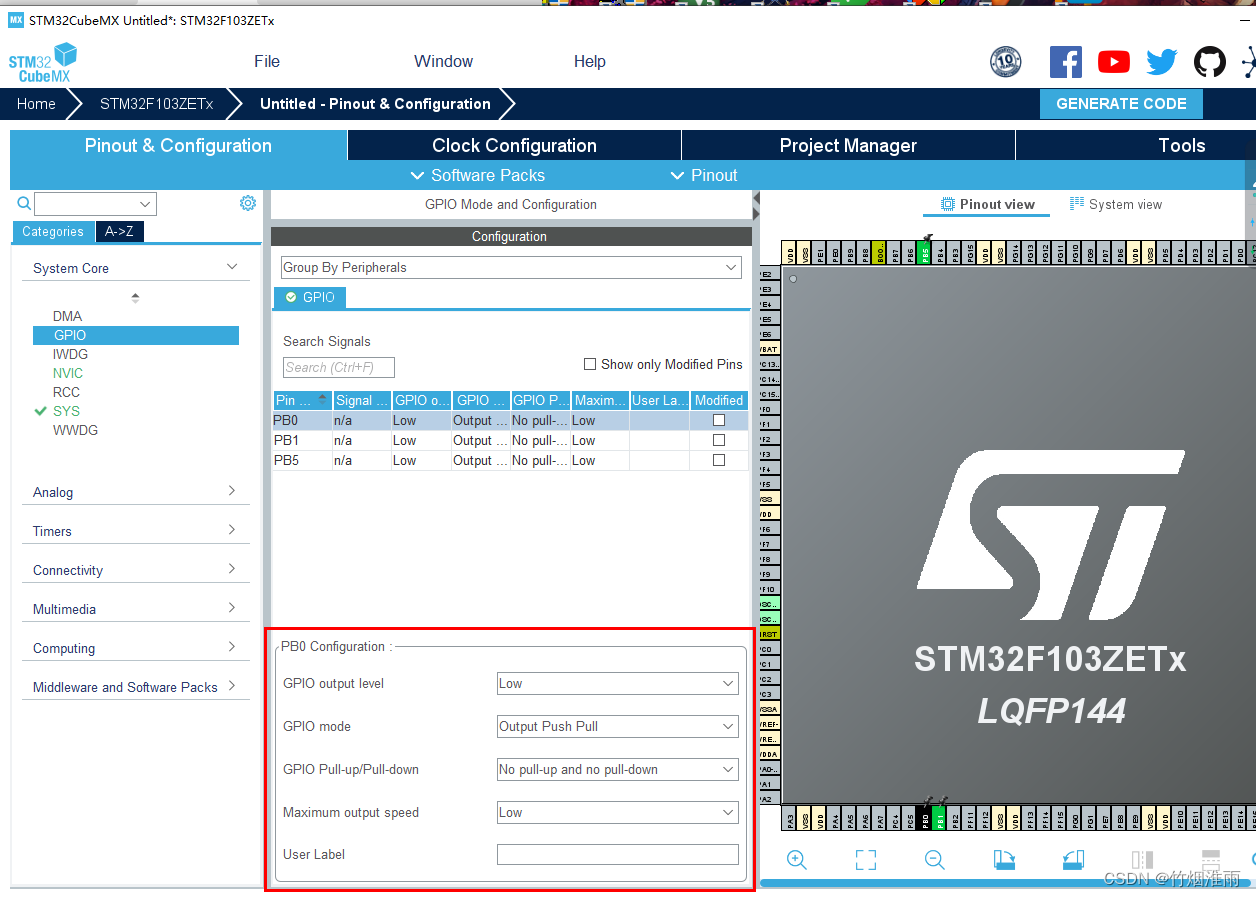Screen dimensions: 1256x897
Task: Click the Pinout view chip icon
Action: (948, 204)
